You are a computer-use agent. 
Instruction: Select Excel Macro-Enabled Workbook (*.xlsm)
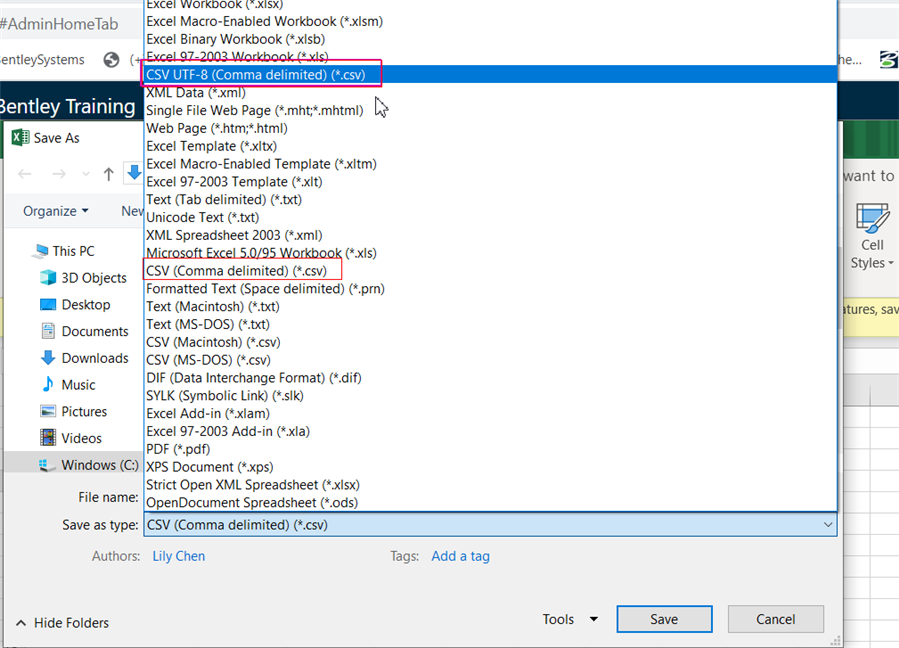[490, 21]
